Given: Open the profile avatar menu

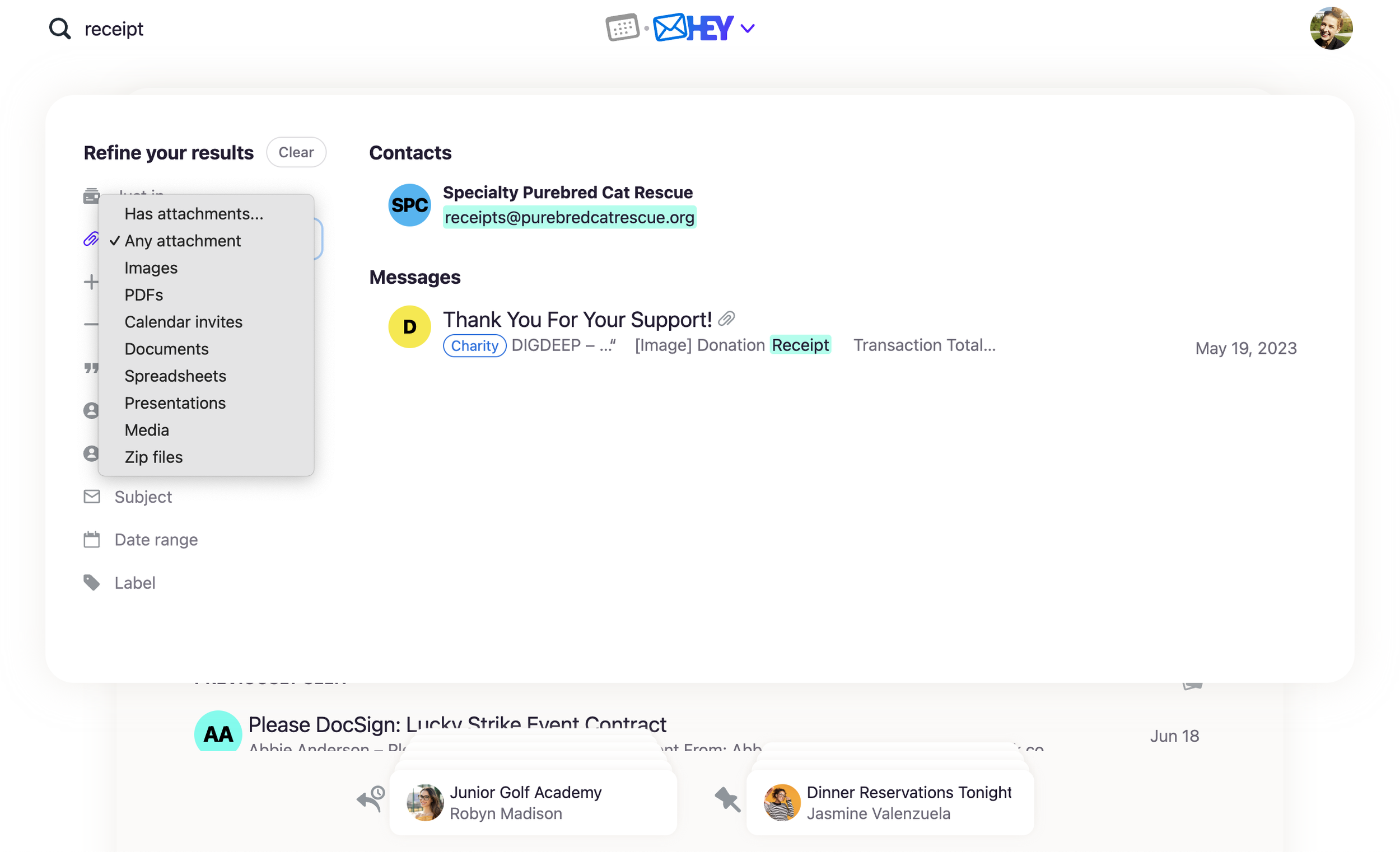Looking at the screenshot, I should click(x=1330, y=29).
